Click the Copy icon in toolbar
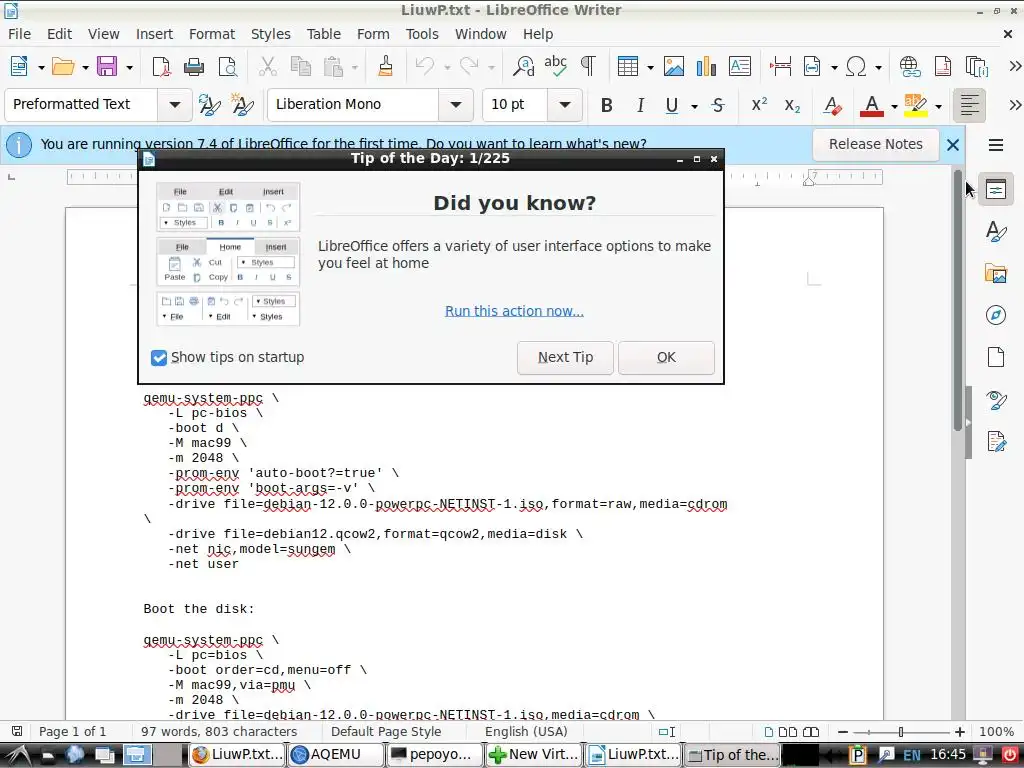This screenshot has height=768, width=1024. pyautogui.click(x=300, y=67)
